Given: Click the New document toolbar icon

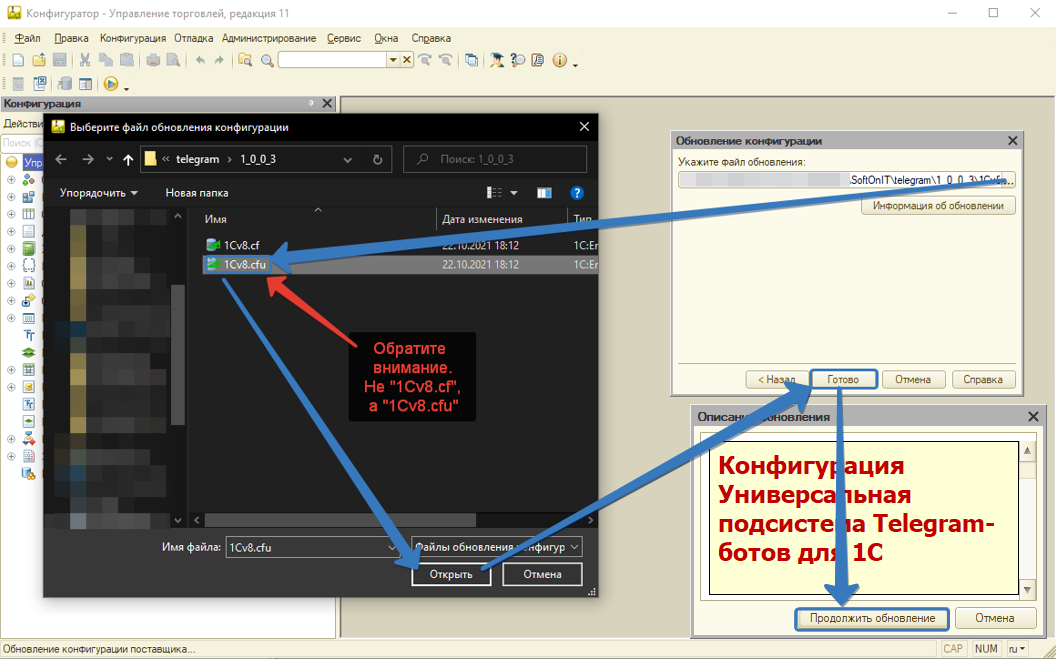Looking at the screenshot, I should (x=18, y=60).
